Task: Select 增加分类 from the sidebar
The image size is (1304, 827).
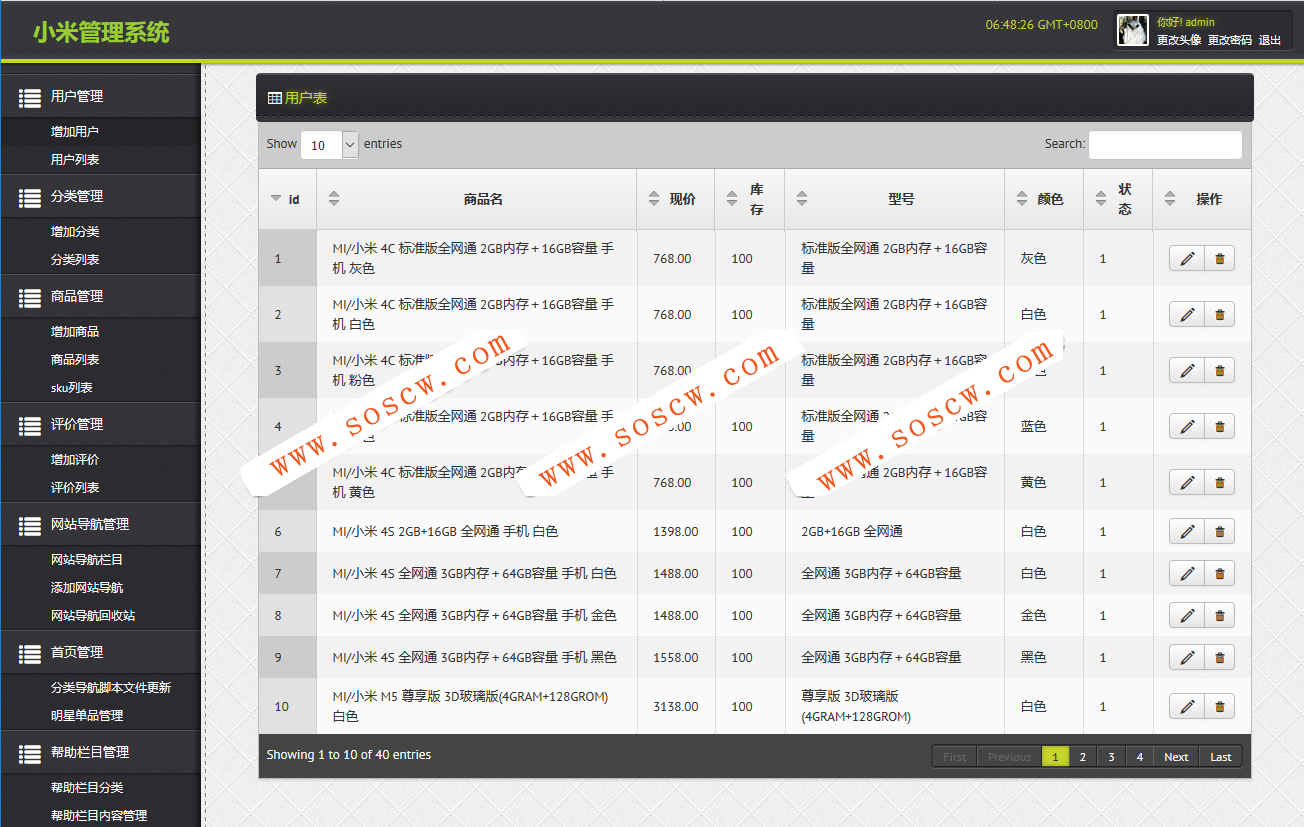Action: click(x=75, y=232)
